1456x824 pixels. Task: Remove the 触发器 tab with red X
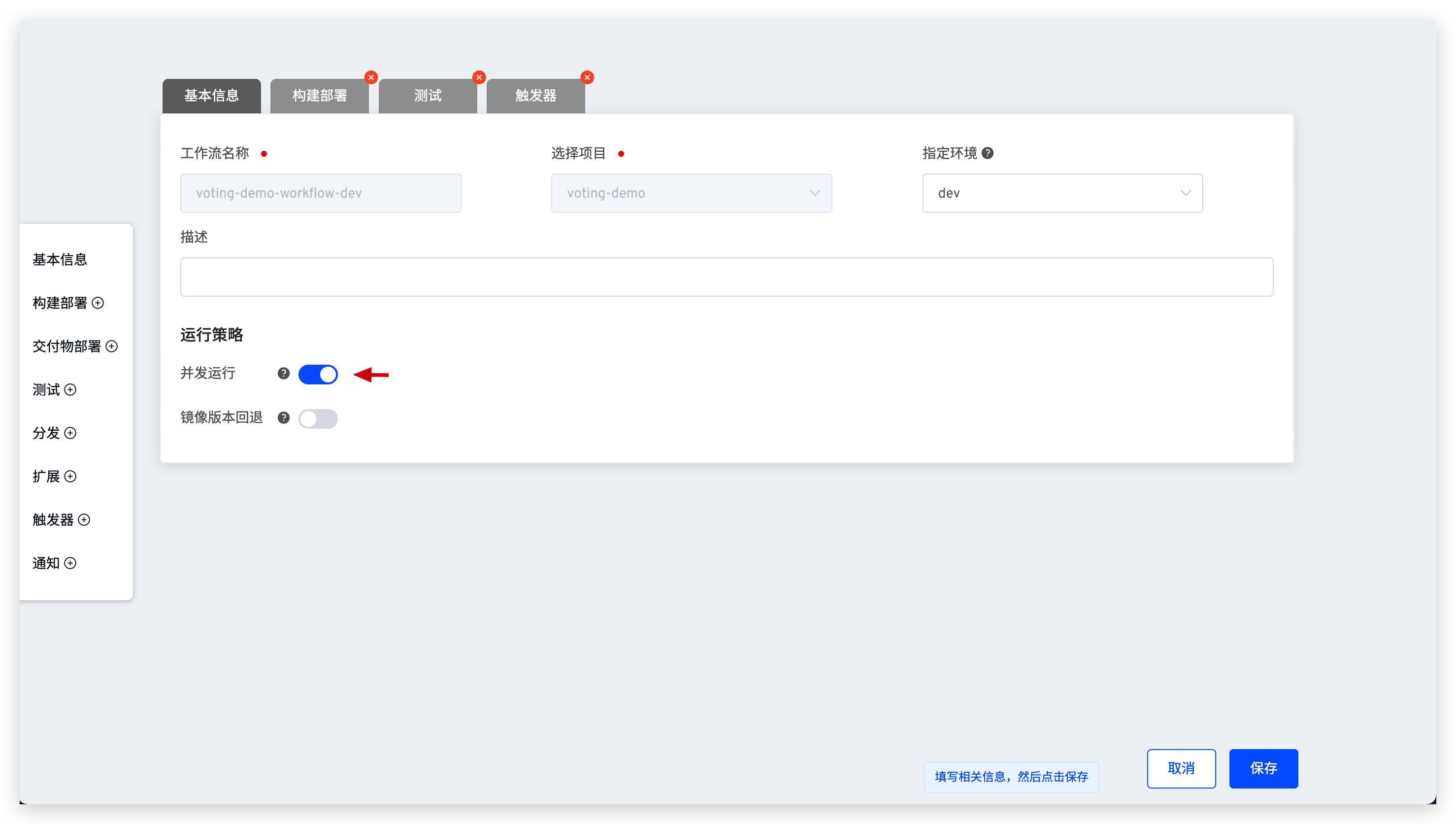pos(587,77)
